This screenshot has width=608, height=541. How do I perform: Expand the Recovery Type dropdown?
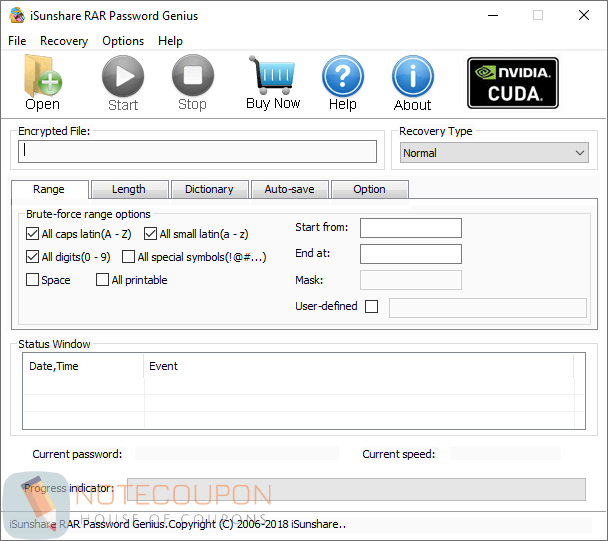coord(494,153)
